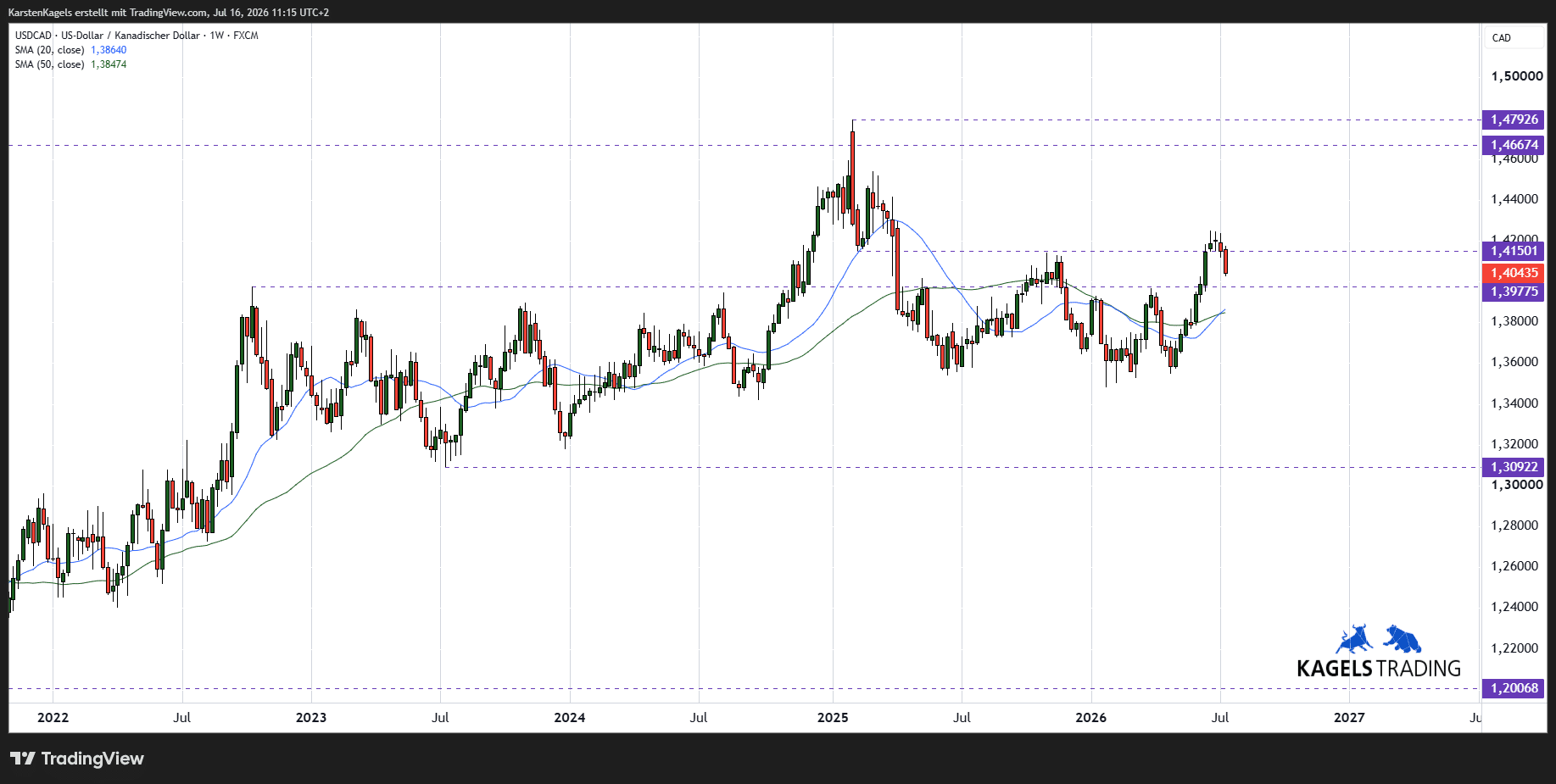Open the SMA 50 close indicator legend

[x=70, y=64]
